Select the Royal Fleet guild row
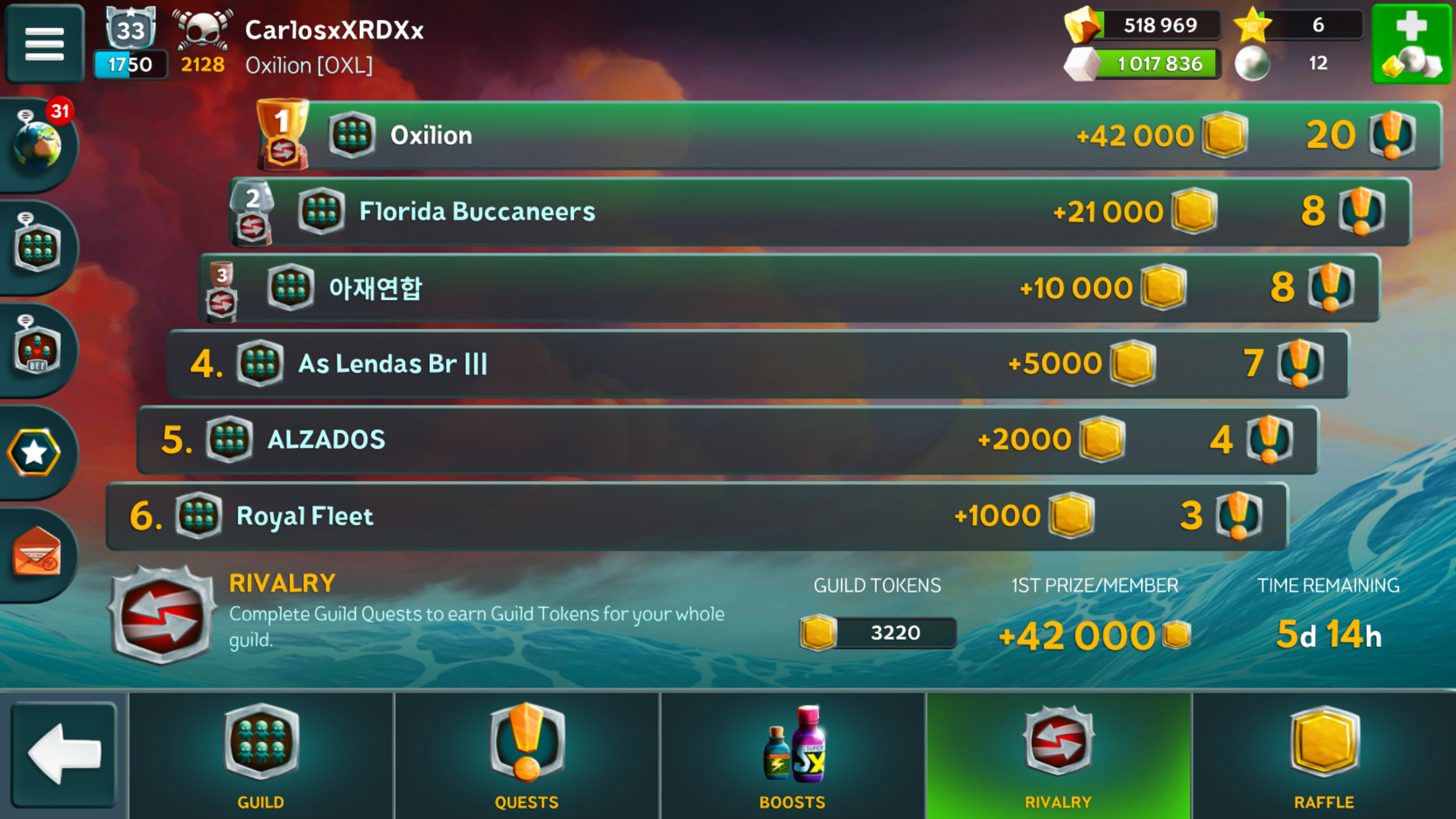 point(697,516)
